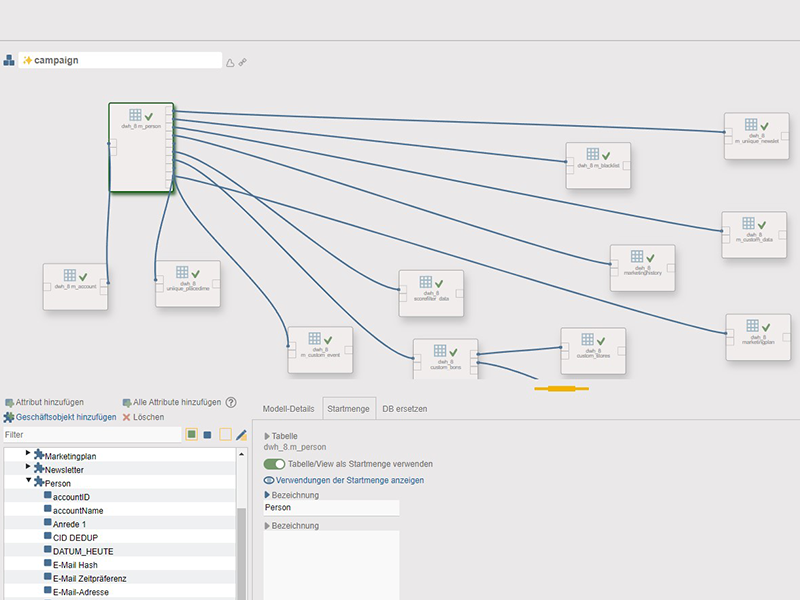Collapse the Person tree node
Image resolution: width=800 pixels, height=600 pixels.
(x=28, y=480)
